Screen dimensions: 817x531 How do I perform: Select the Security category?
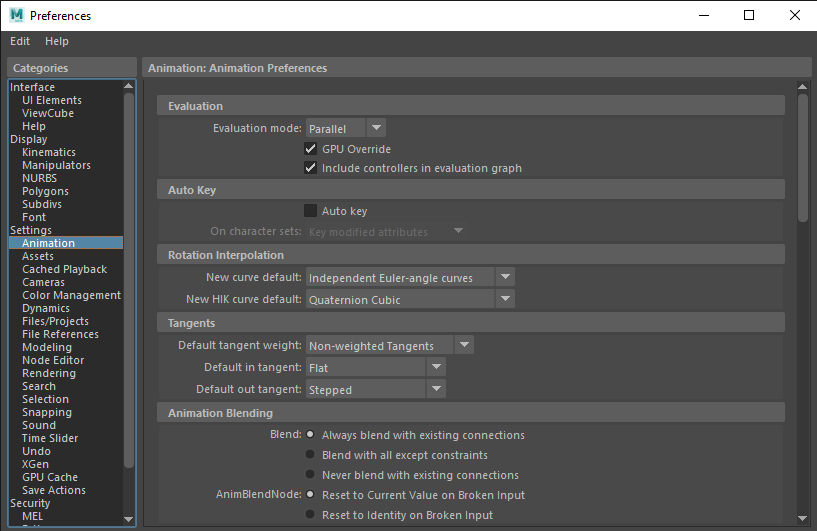click(30, 503)
